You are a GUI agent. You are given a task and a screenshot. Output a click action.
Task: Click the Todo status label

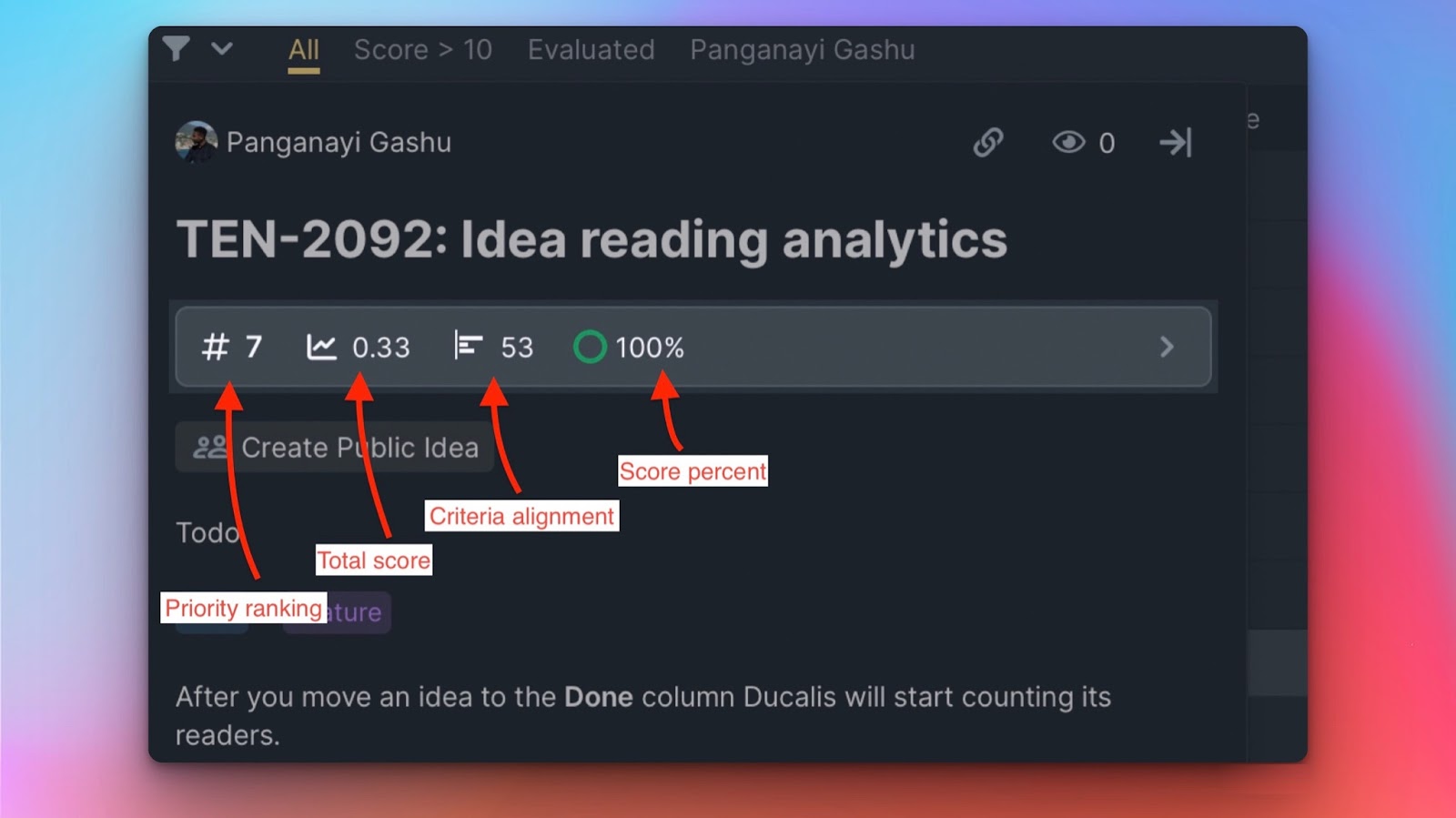[206, 532]
